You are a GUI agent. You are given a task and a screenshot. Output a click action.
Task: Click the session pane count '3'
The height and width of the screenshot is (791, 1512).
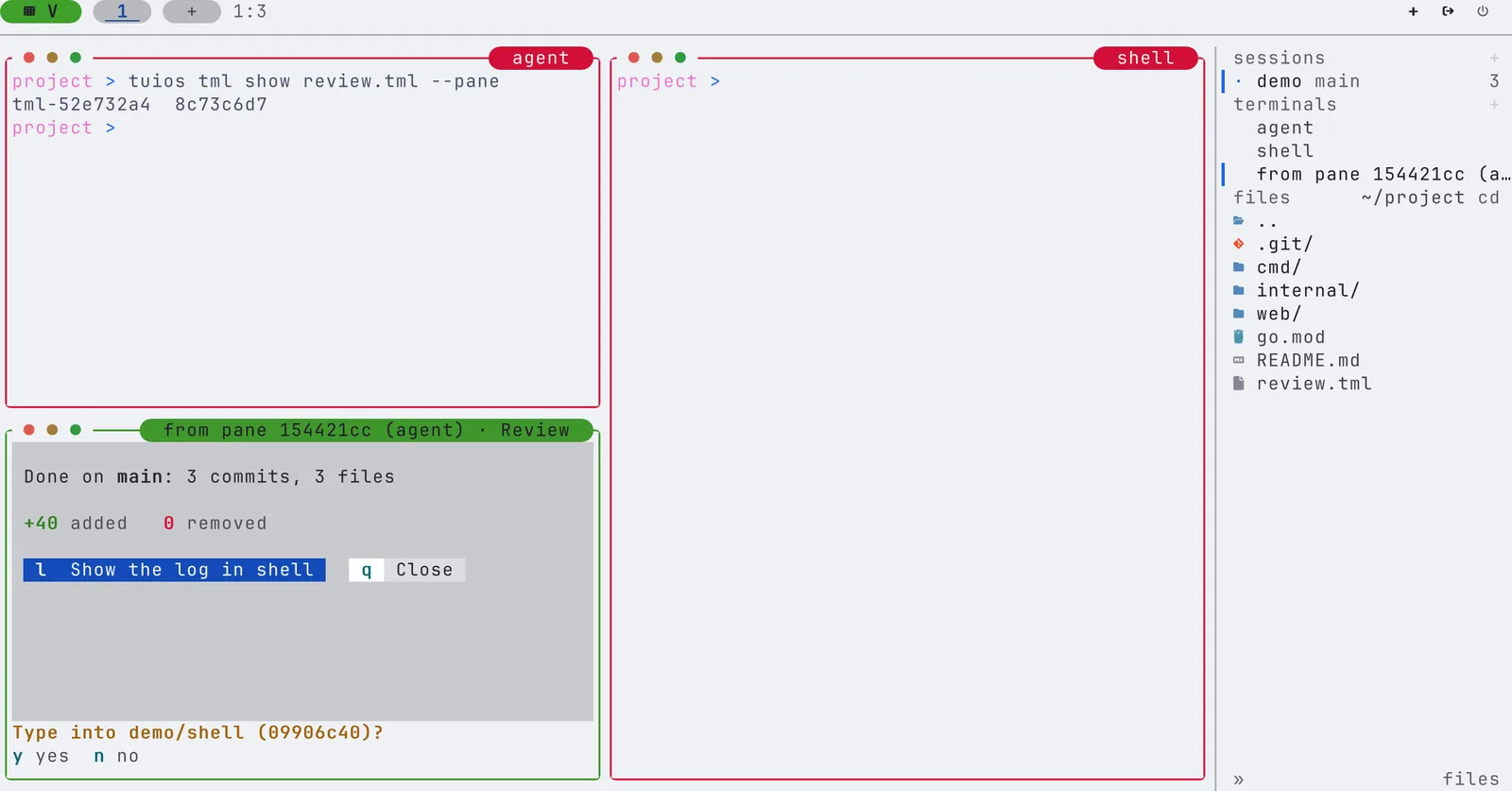[x=1494, y=81]
